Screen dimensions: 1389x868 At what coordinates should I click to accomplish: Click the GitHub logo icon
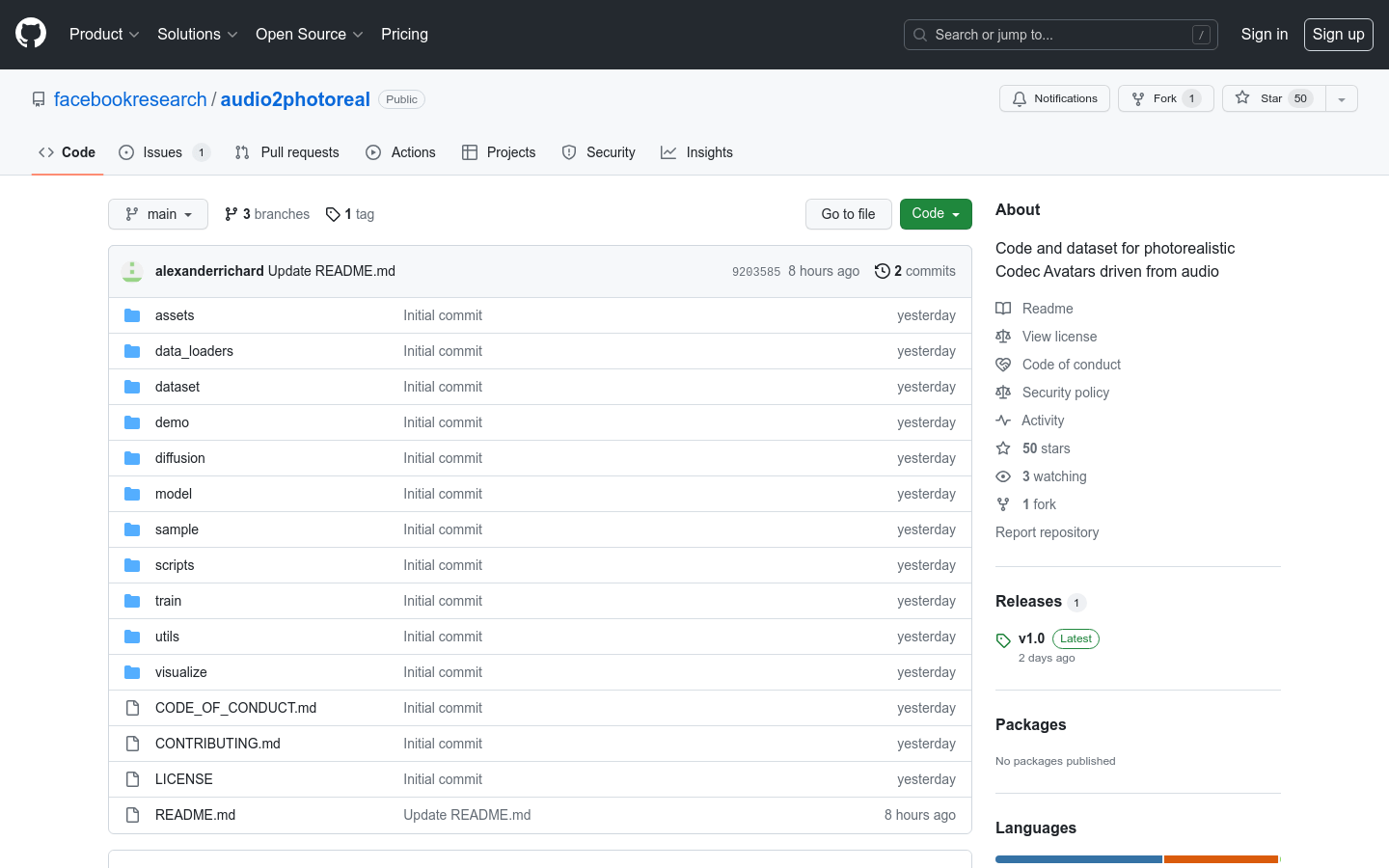pos(31,34)
